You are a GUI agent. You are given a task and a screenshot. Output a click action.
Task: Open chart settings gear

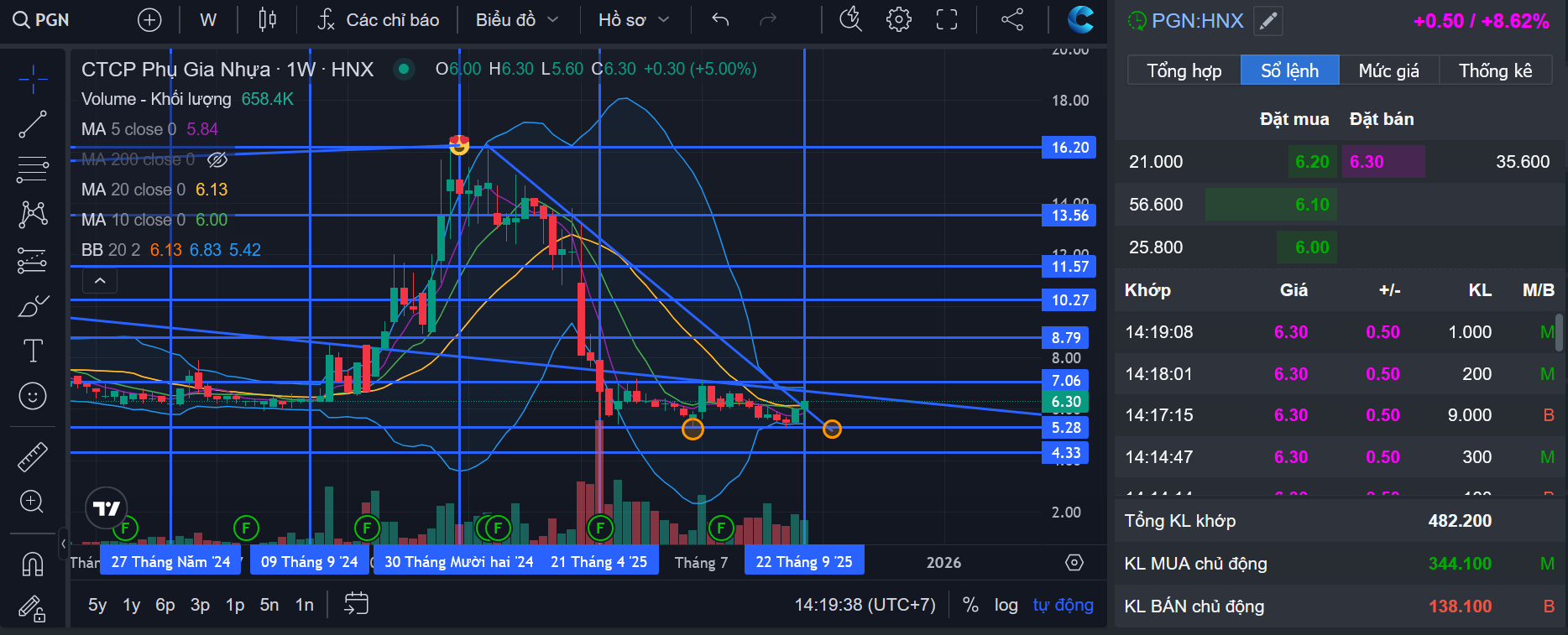pos(899,19)
